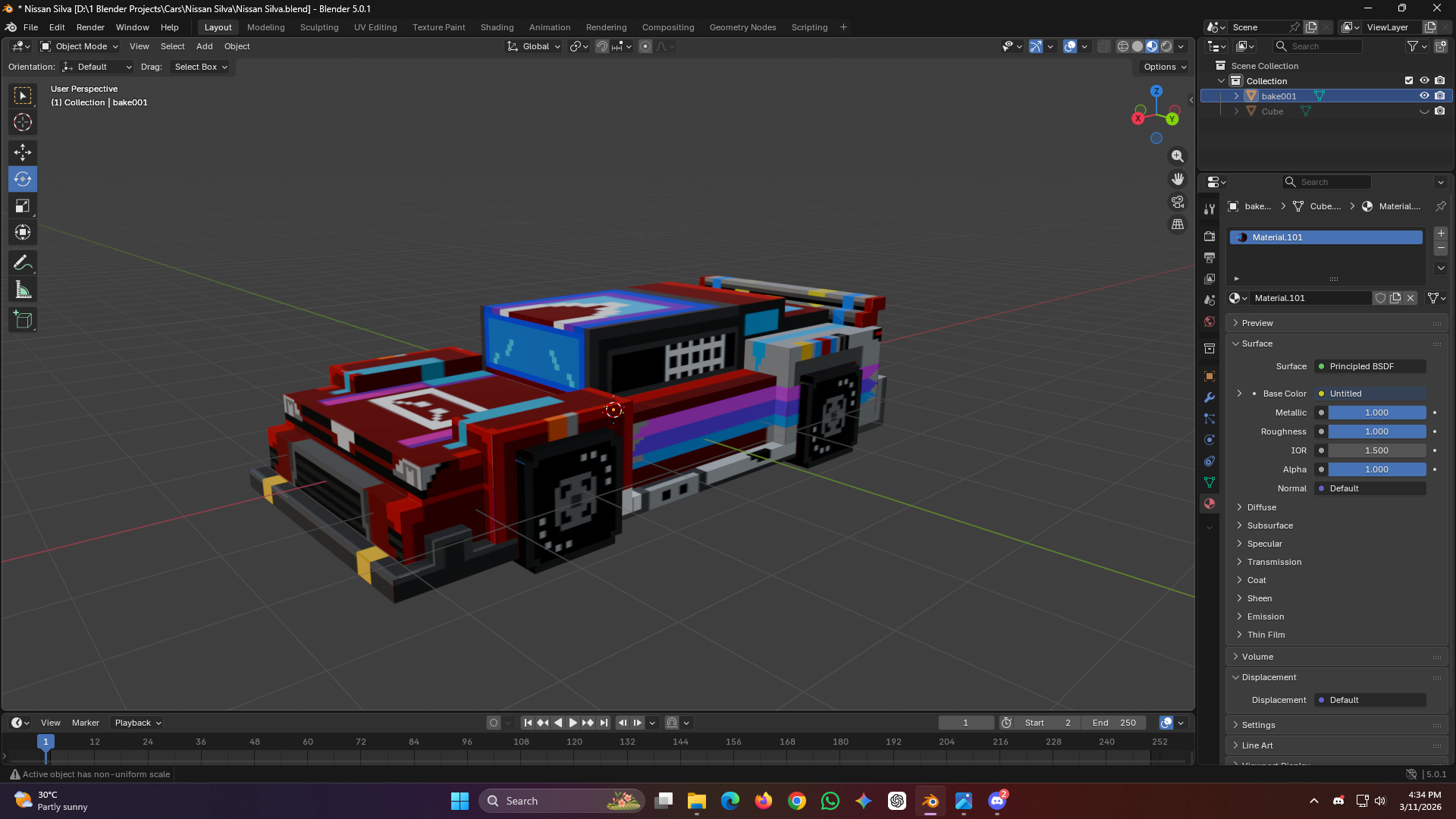Open the Global transform orientation dropdown
Image resolution: width=1456 pixels, height=819 pixels.
535,46
